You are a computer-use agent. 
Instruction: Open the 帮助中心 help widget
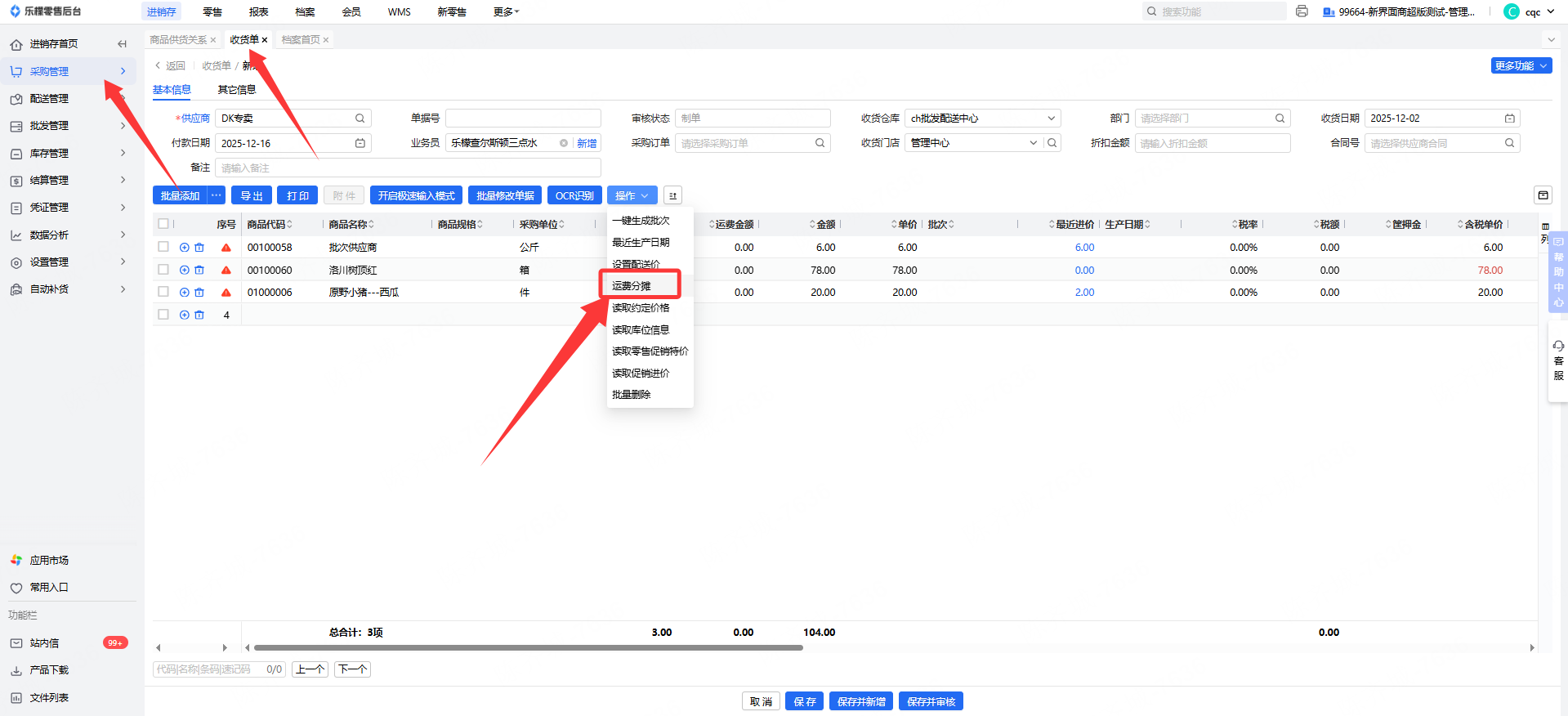coord(1558,272)
